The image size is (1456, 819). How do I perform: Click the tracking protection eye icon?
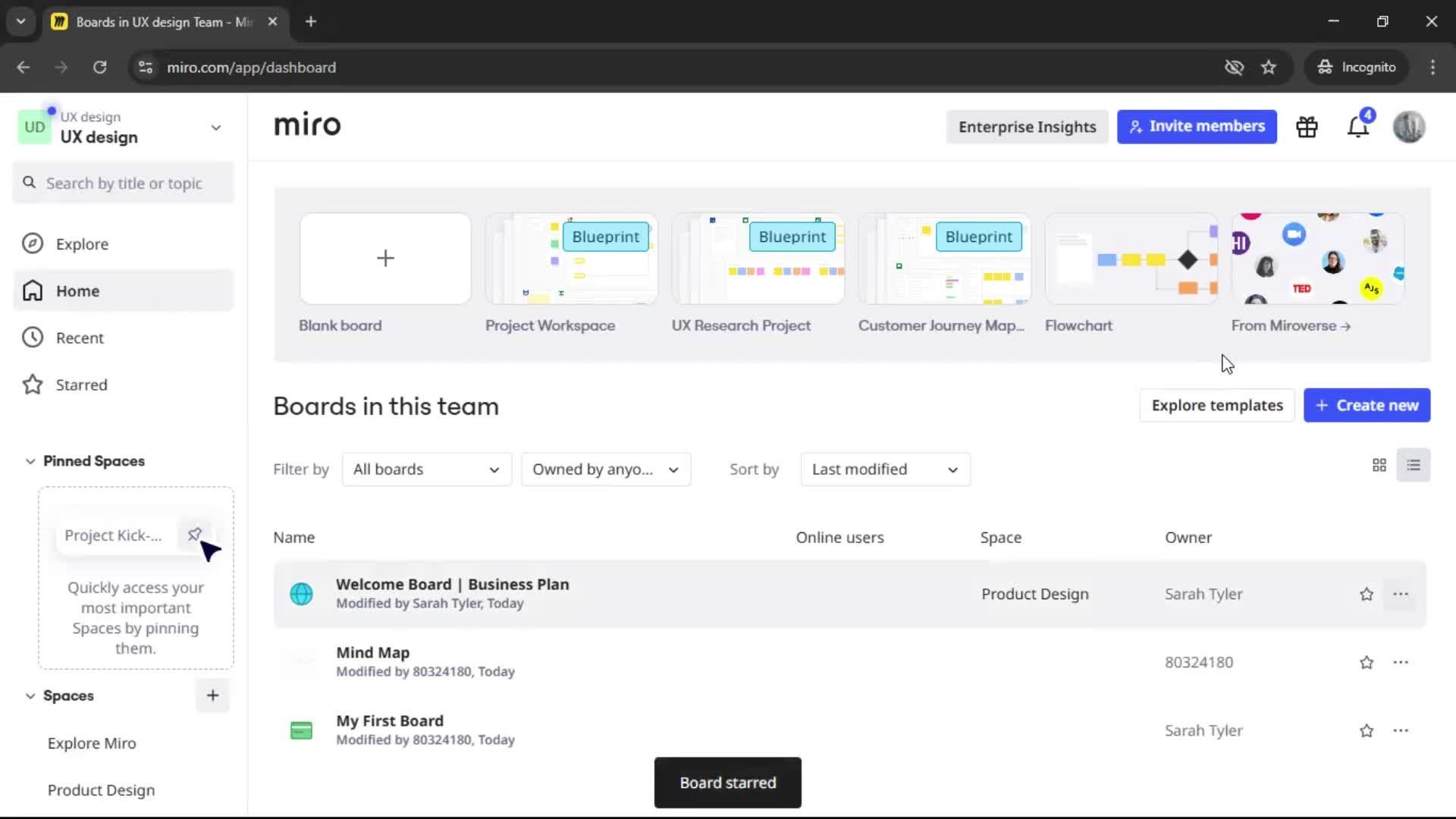(x=1234, y=67)
